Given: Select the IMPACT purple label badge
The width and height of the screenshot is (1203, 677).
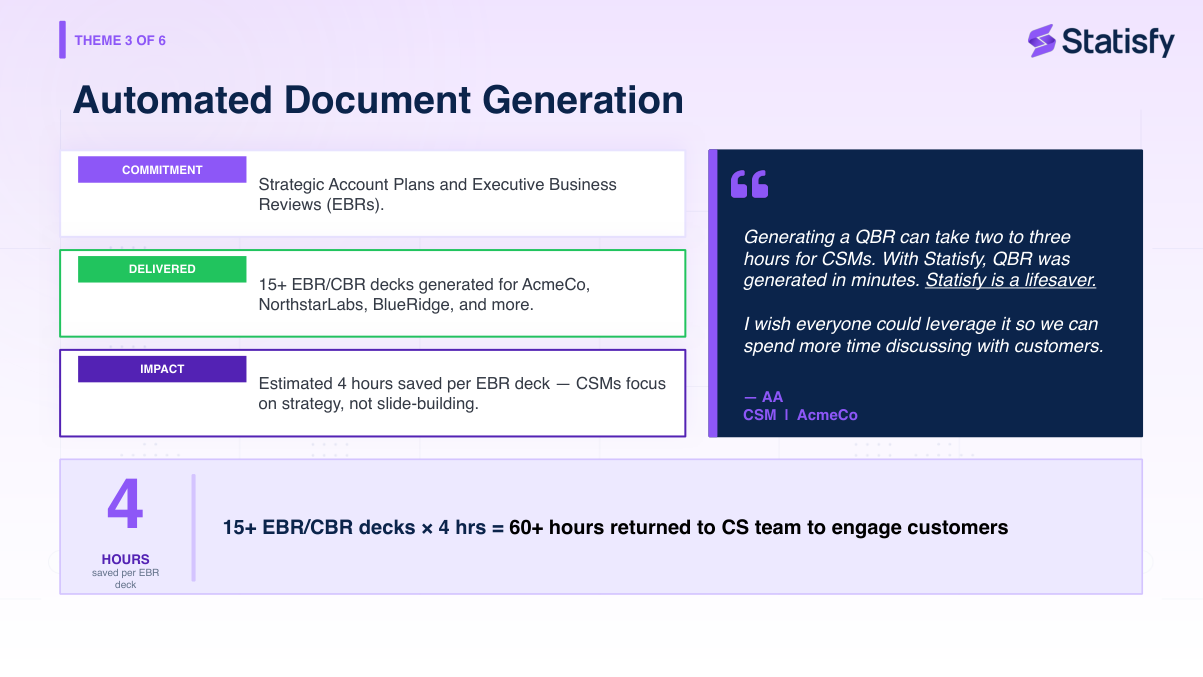Looking at the screenshot, I should (162, 369).
